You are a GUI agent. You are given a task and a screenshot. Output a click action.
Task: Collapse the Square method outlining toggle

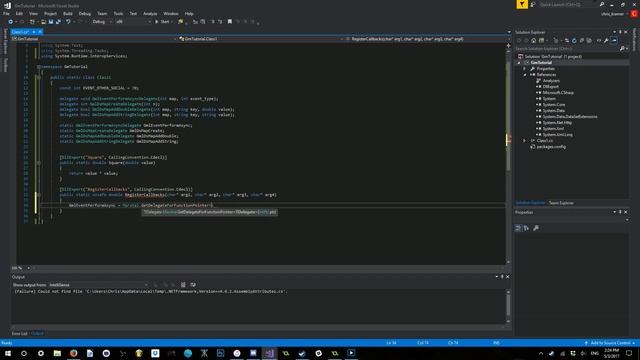point(39,163)
